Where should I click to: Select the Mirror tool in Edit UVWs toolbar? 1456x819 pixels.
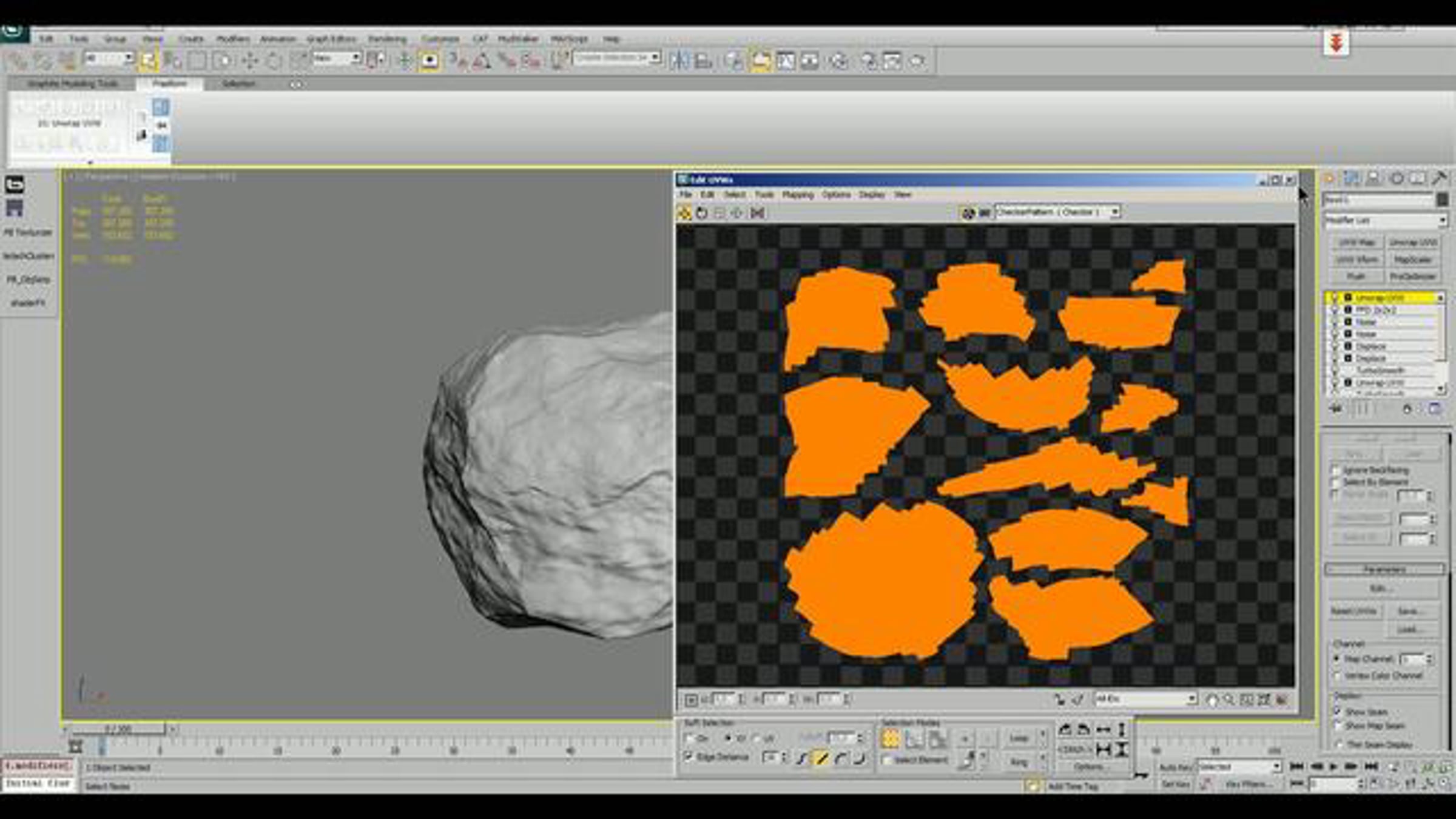[757, 213]
